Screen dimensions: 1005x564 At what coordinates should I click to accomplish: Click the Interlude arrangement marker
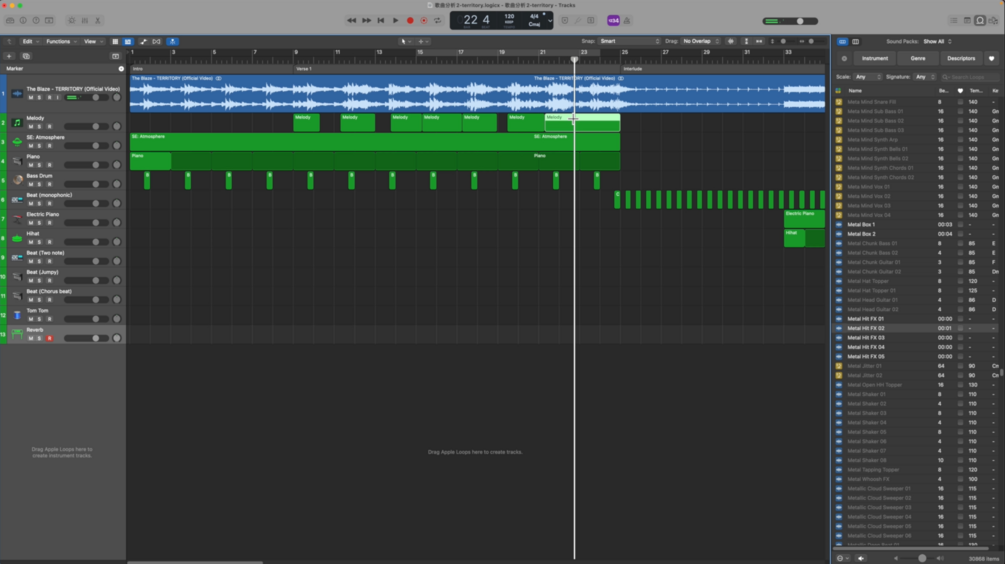(x=723, y=69)
